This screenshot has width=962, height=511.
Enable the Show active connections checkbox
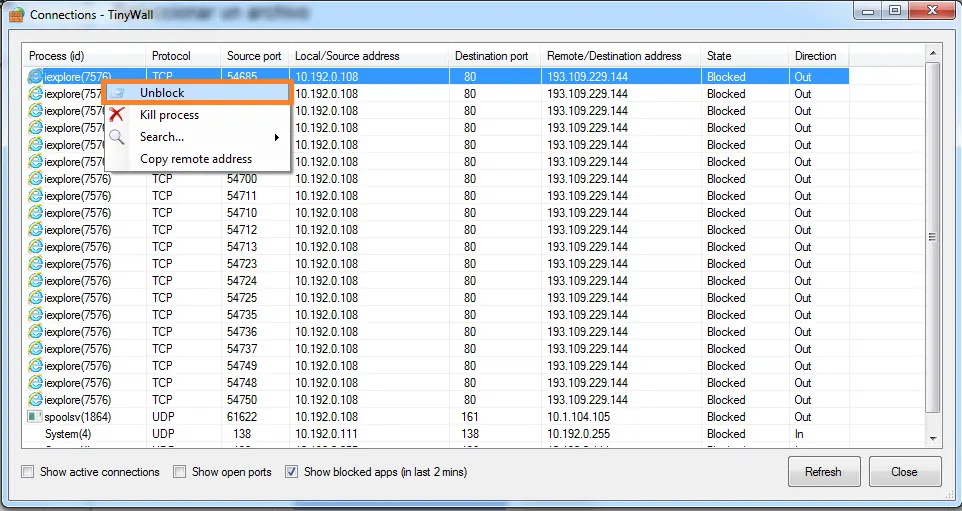[28, 472]
